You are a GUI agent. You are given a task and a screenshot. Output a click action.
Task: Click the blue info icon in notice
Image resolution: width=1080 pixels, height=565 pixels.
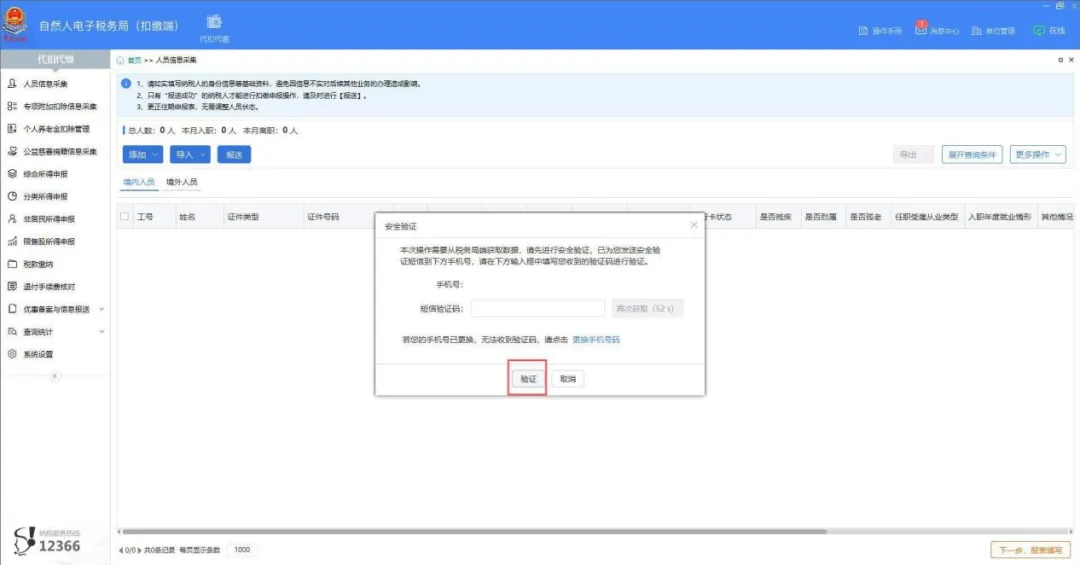pyautogui.click(x=126, y=83)
